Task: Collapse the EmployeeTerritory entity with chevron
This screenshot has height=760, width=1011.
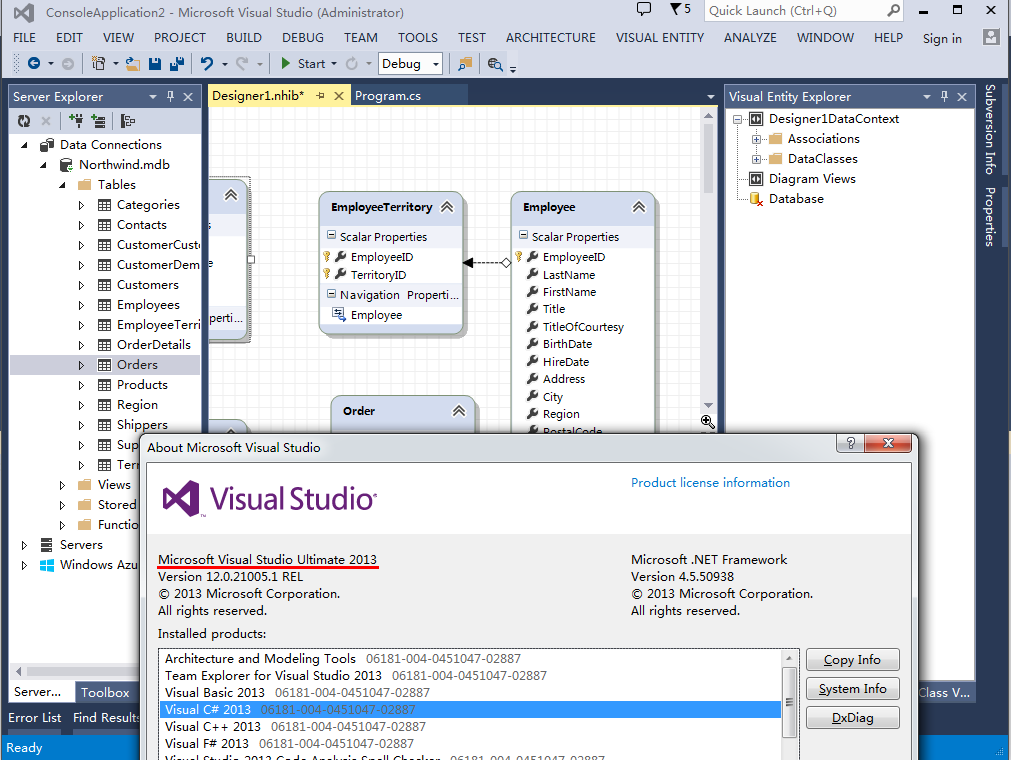Action: point(447,207)
